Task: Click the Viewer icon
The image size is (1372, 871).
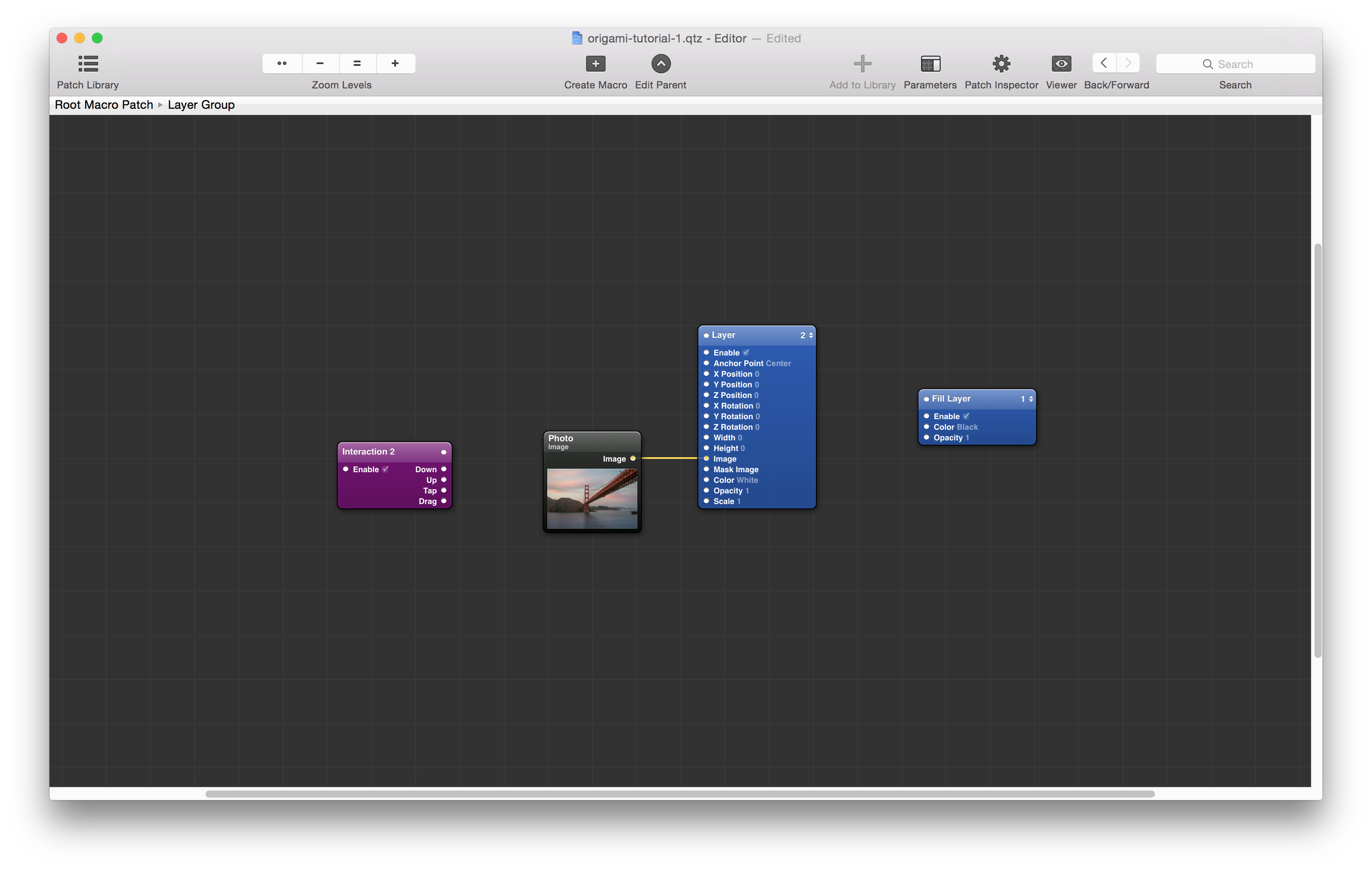Action: (1061, 63)
